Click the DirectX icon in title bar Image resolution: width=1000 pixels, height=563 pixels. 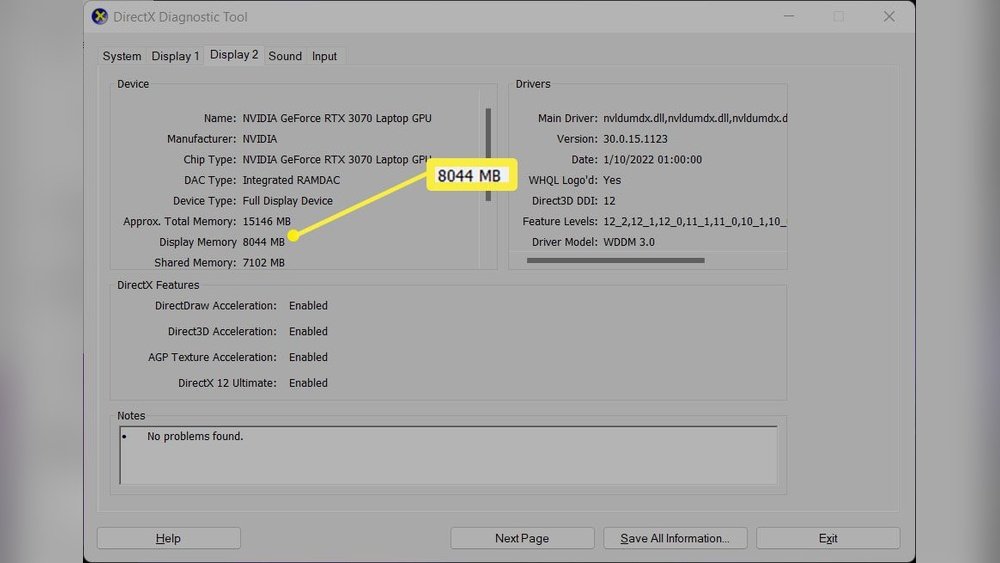click(x=100, y=17)
